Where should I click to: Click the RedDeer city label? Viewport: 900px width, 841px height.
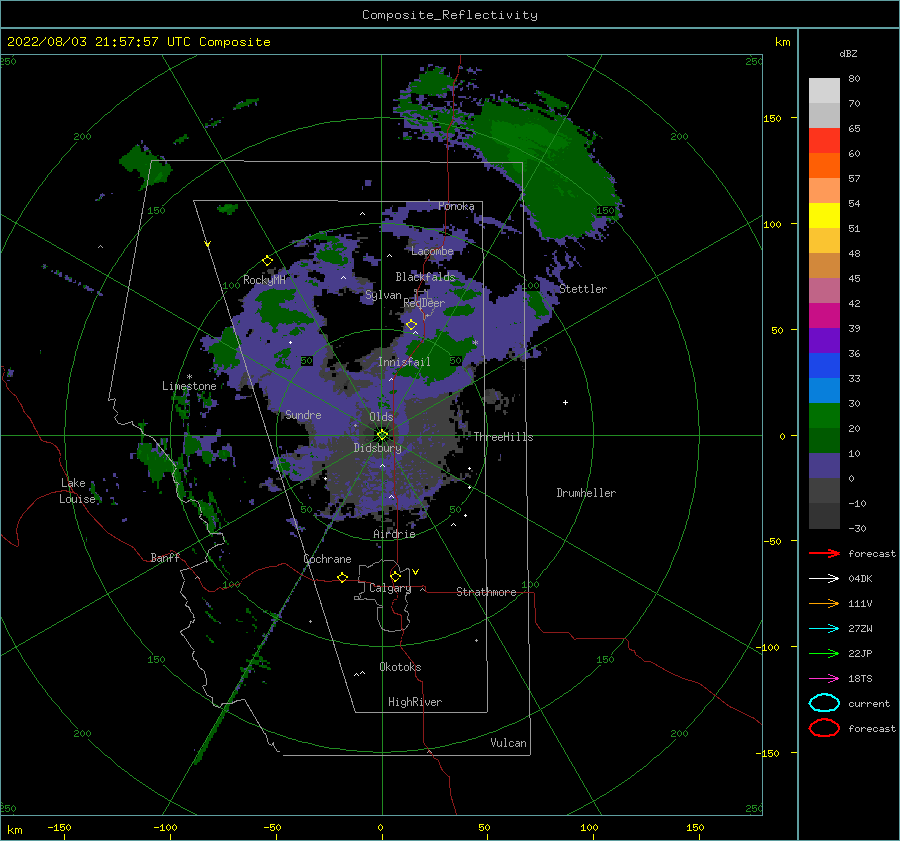(x=424, y=303)
